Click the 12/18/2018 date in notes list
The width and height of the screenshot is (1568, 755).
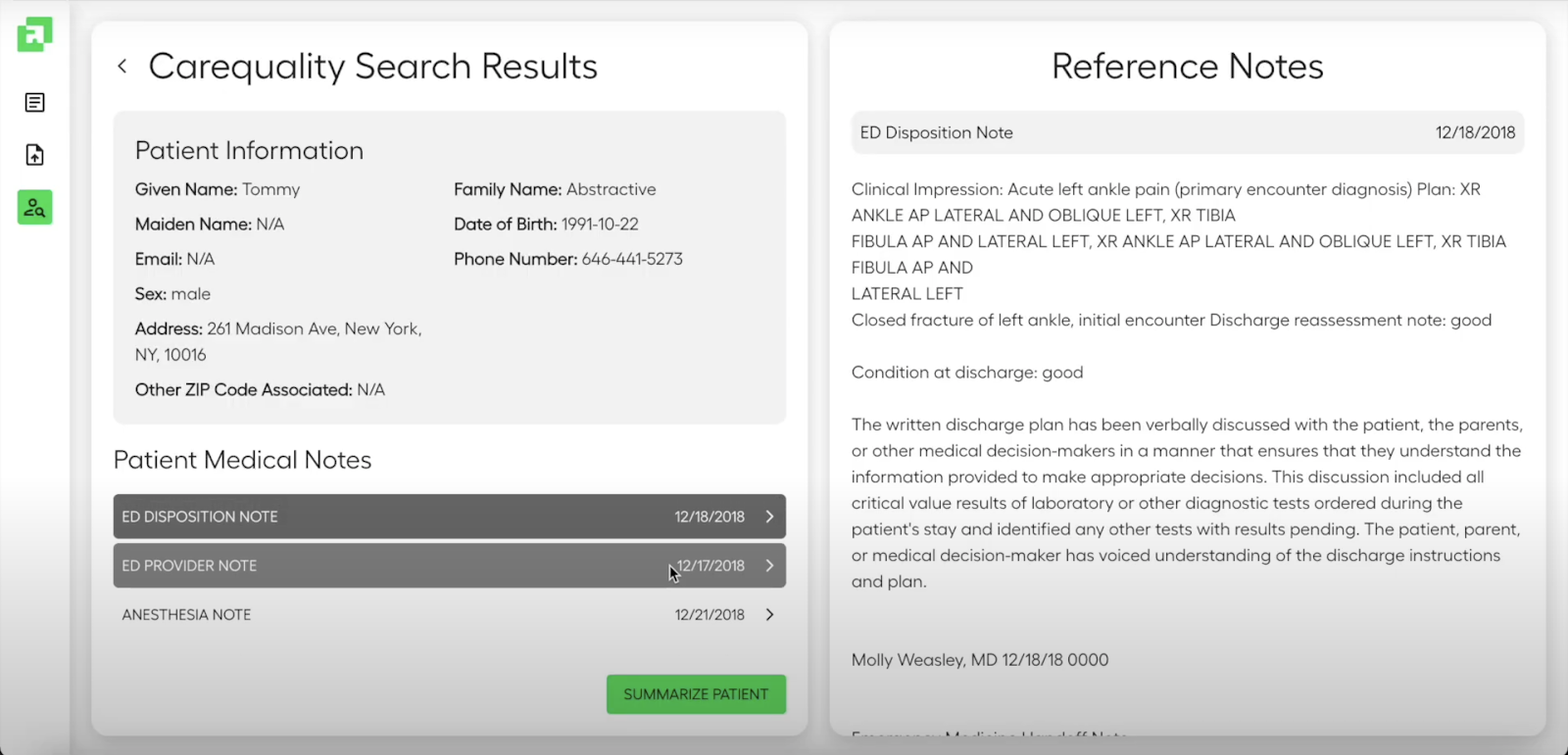point(710,517)
